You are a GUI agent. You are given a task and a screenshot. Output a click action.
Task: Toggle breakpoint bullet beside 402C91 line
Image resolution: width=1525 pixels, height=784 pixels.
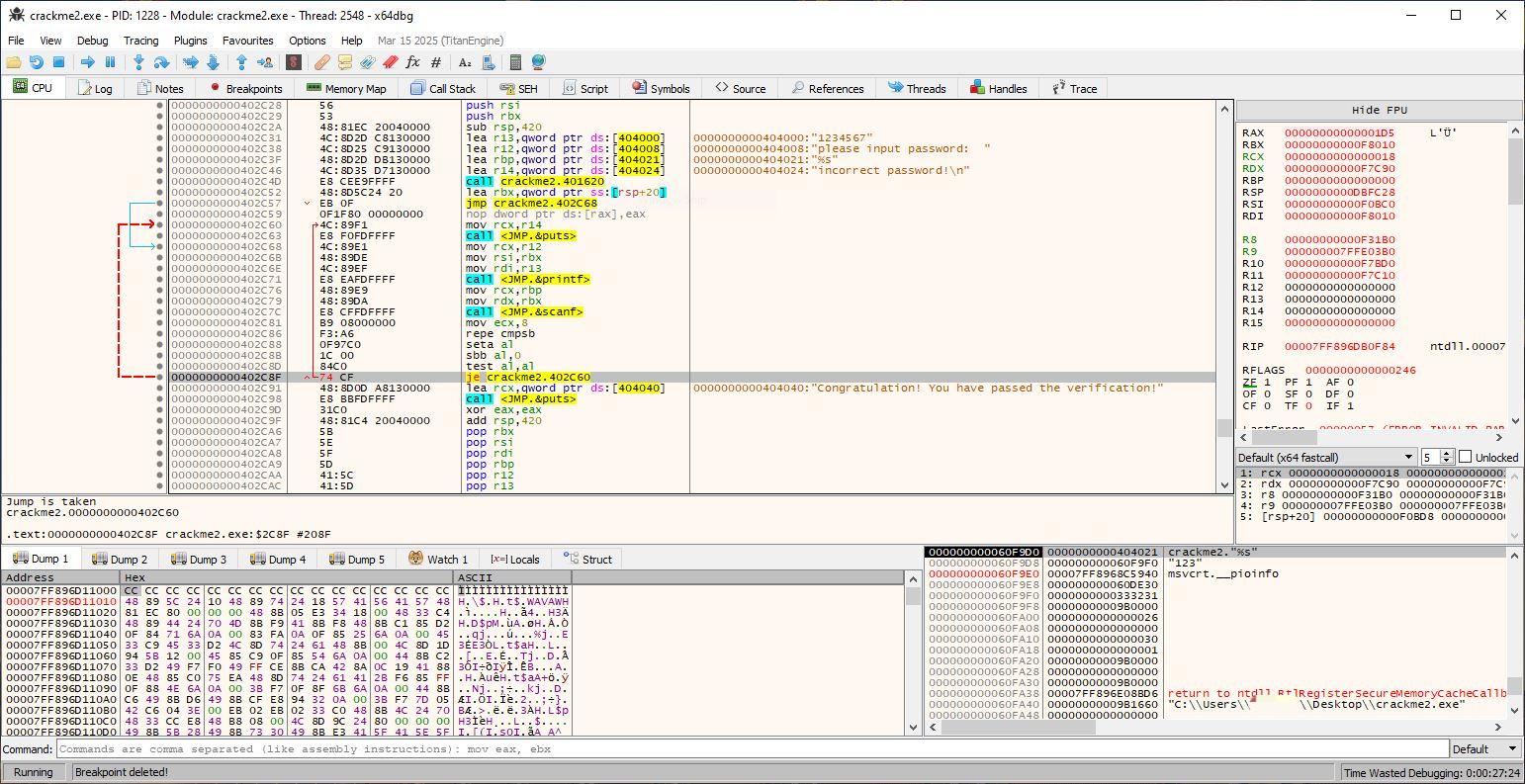click(160, 388)
